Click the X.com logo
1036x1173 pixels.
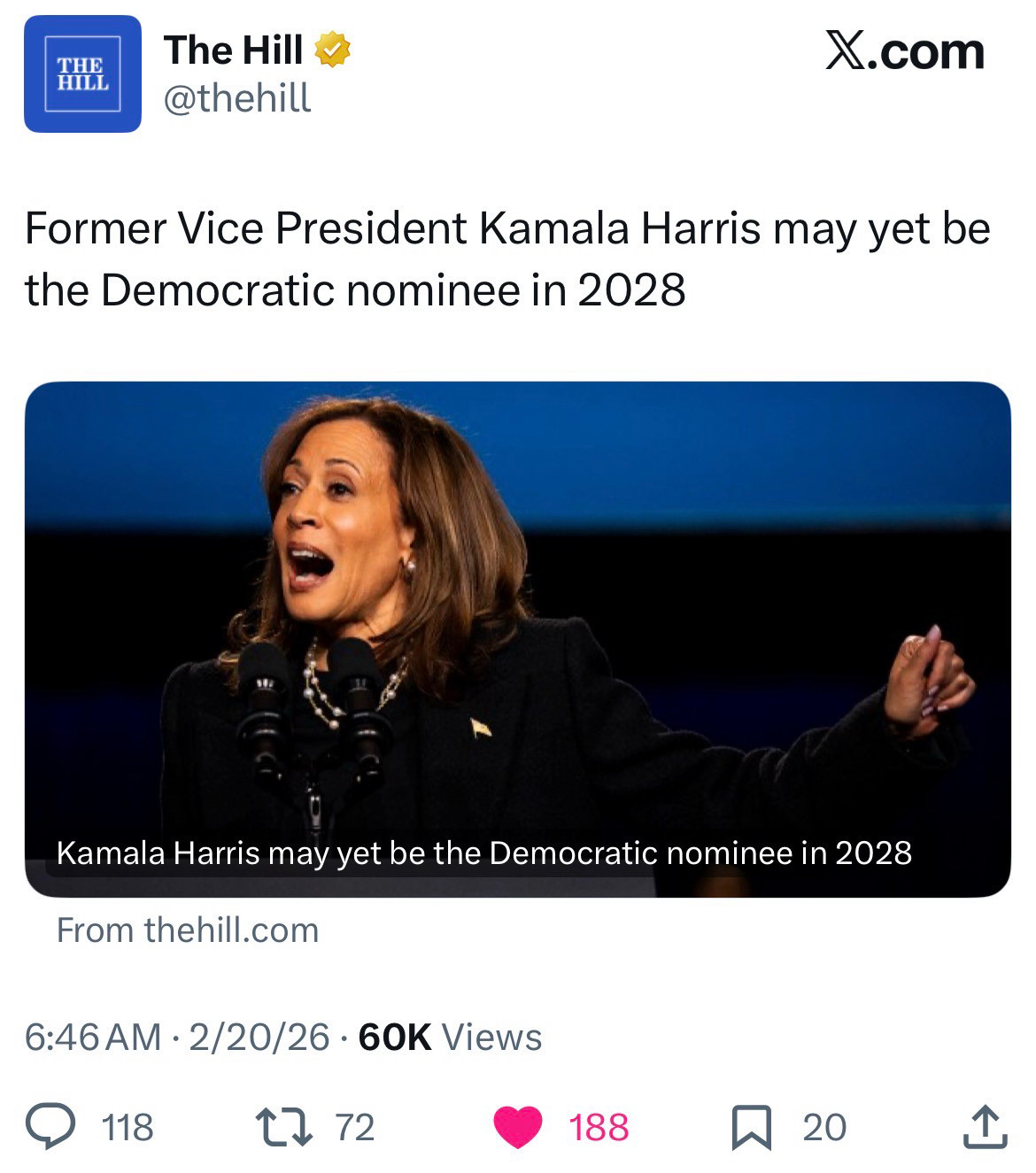point(904,52)
